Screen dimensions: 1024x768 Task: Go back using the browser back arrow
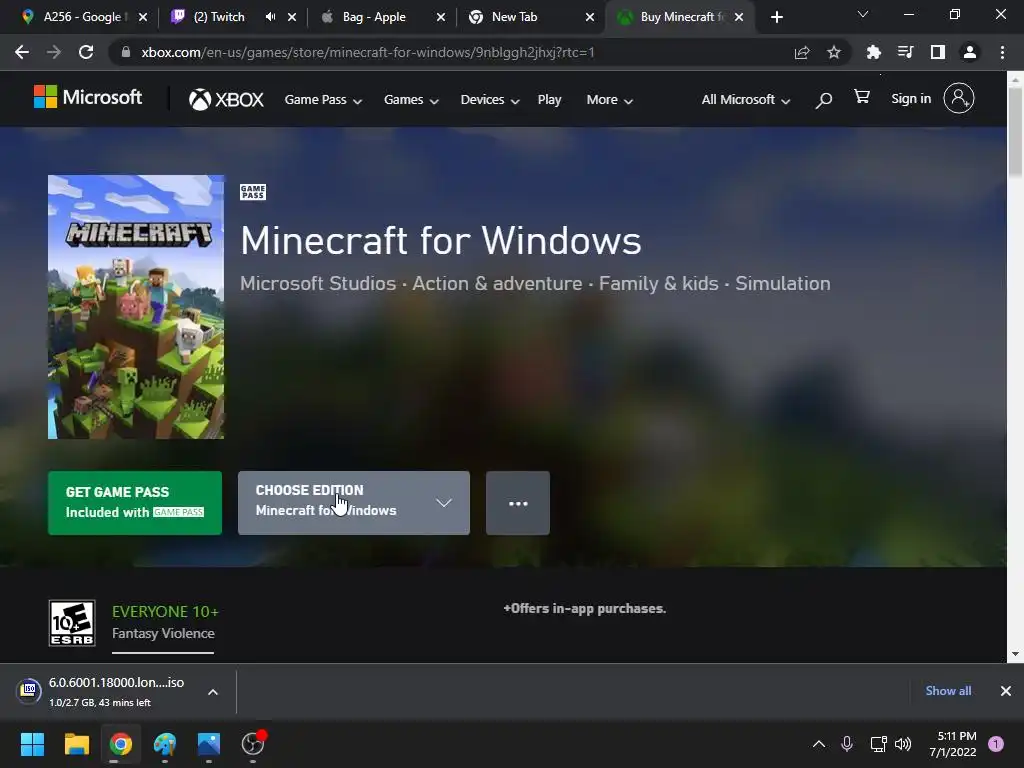[x=22, y=52]
